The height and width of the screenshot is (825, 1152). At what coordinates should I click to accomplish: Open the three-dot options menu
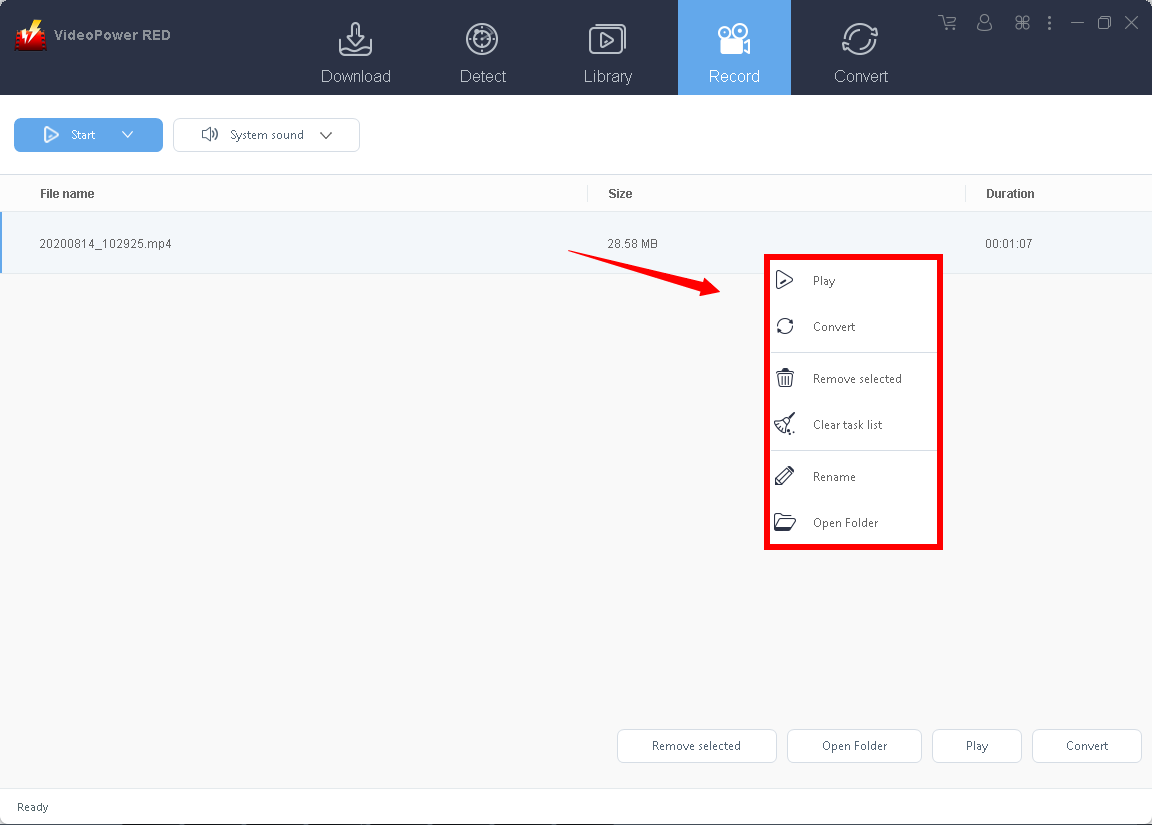[1049, 22]
